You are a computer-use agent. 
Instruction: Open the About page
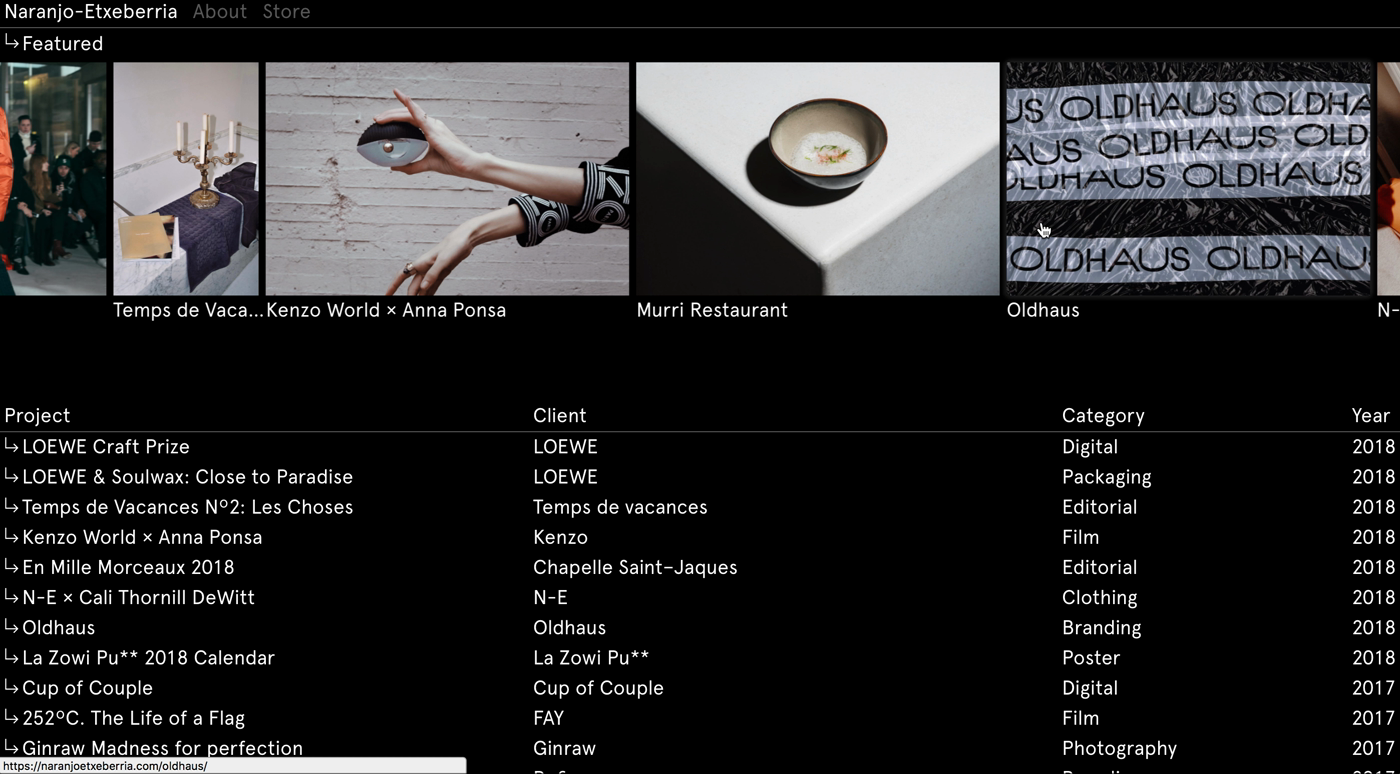click(220, 12)
